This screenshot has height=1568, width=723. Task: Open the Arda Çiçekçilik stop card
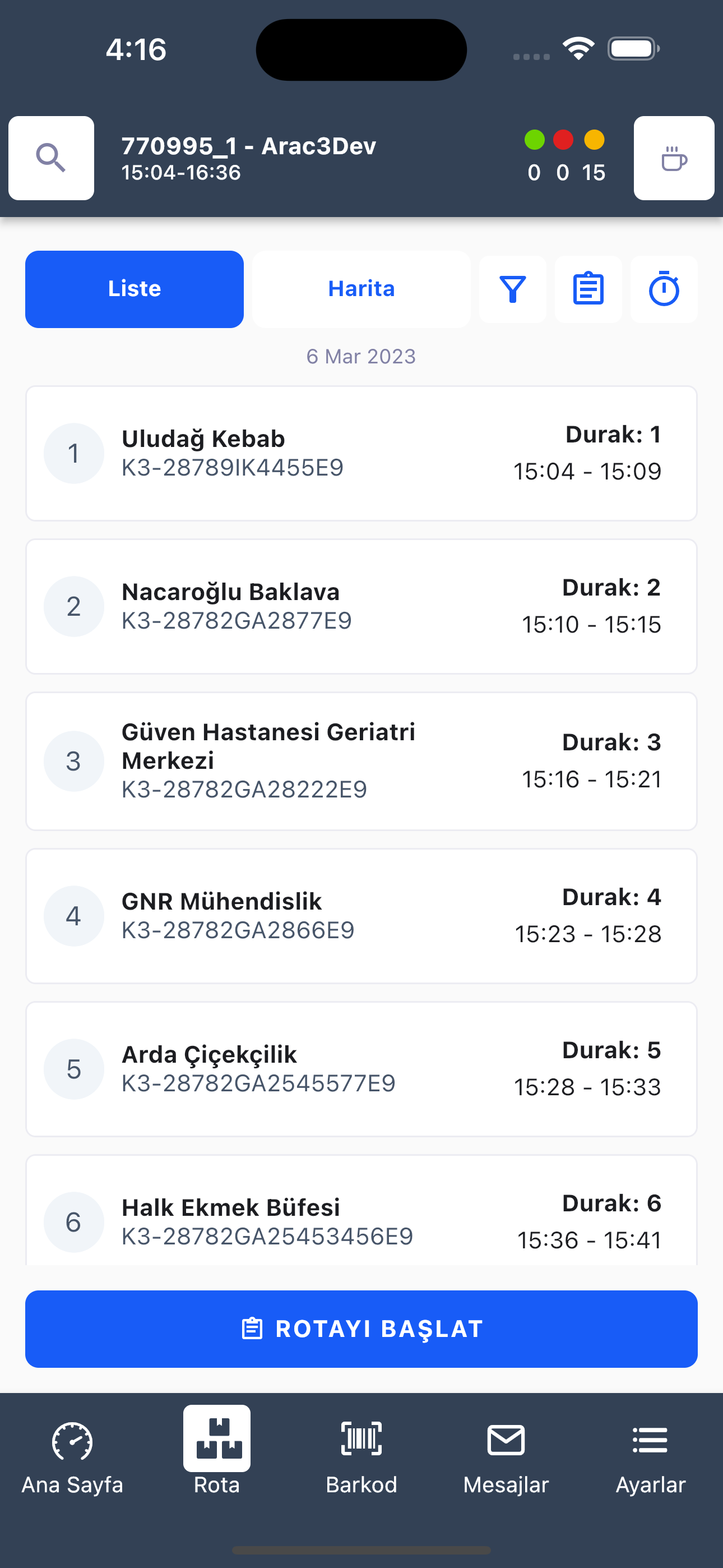point(361,1069)
